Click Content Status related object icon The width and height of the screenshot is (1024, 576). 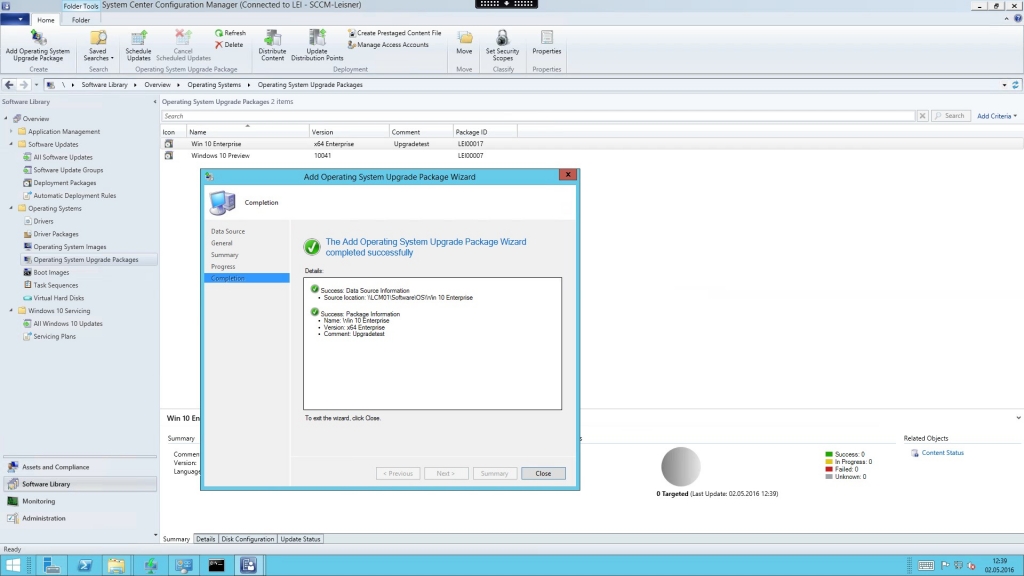(x=915, y=453)
